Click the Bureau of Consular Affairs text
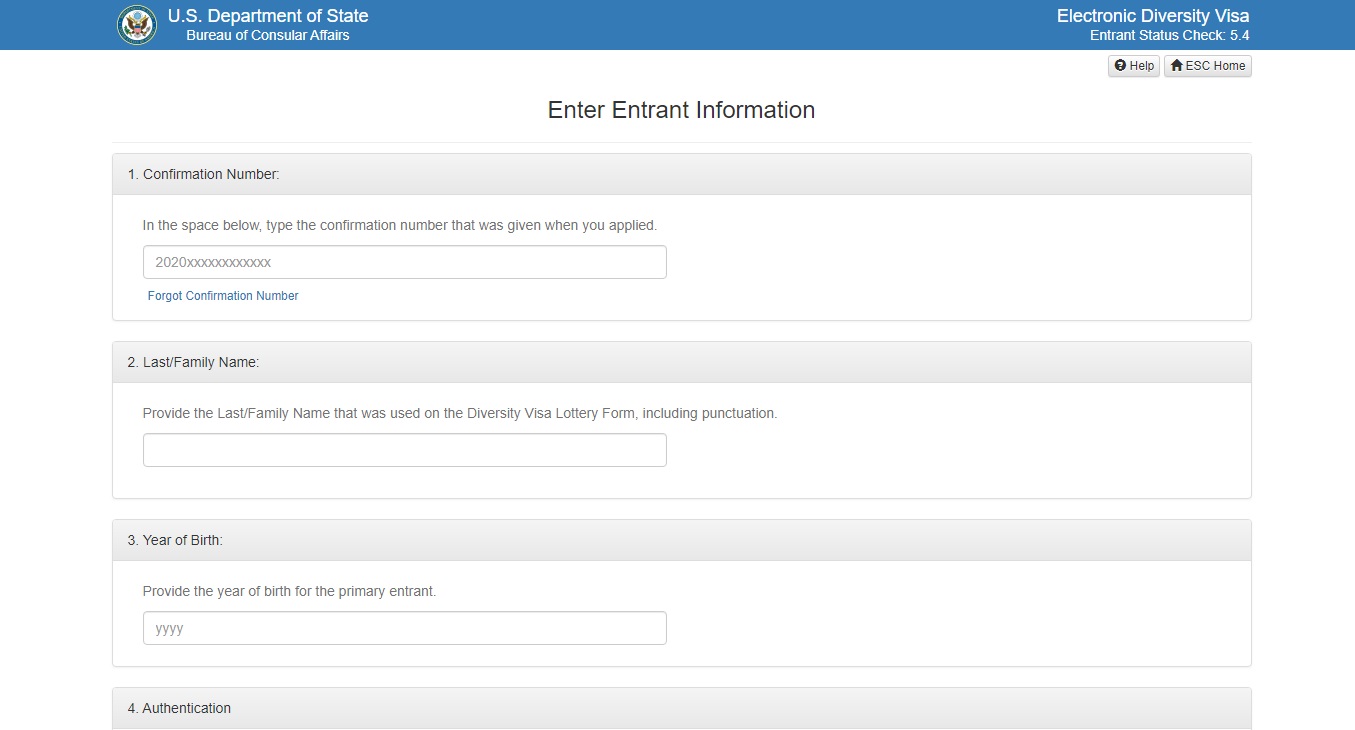 point(268,36)
